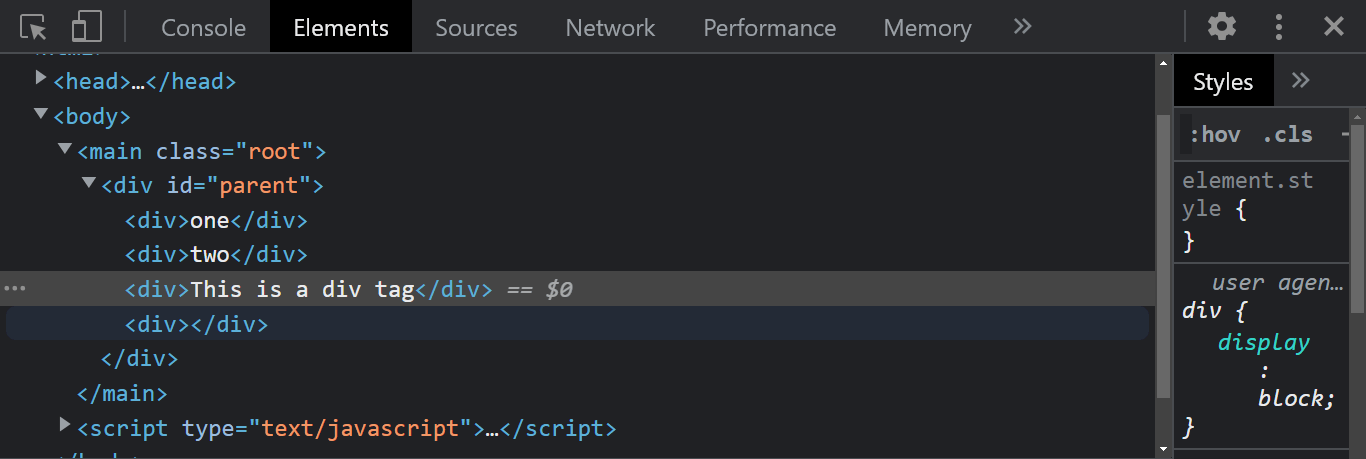Switch to the Console tab
Image resolution: width=1366 pixels, height=459 pixels.
click(203, 27)
